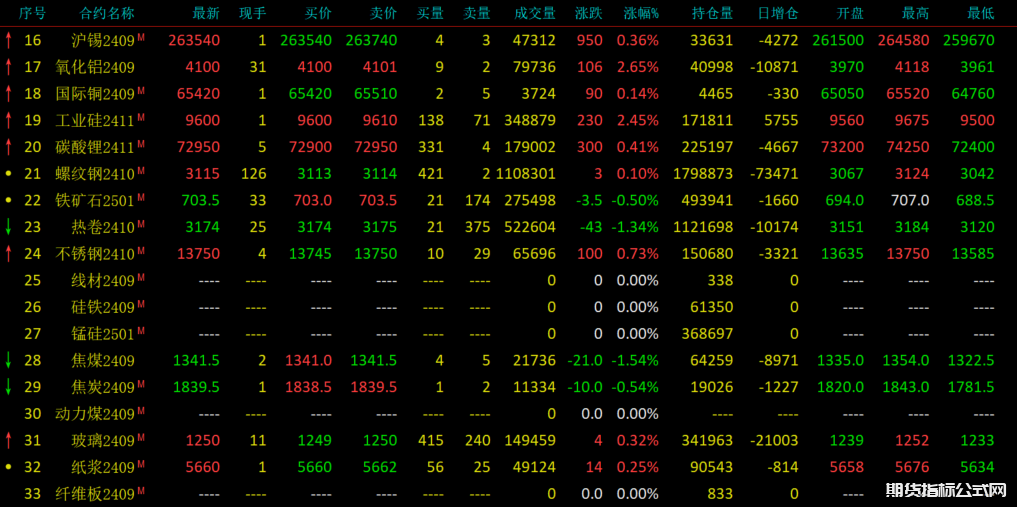This screenshot has height=507, width=1017.
Task: Click the up arrow on row 19
Action: pyautogui.click(x=8, y=120)
